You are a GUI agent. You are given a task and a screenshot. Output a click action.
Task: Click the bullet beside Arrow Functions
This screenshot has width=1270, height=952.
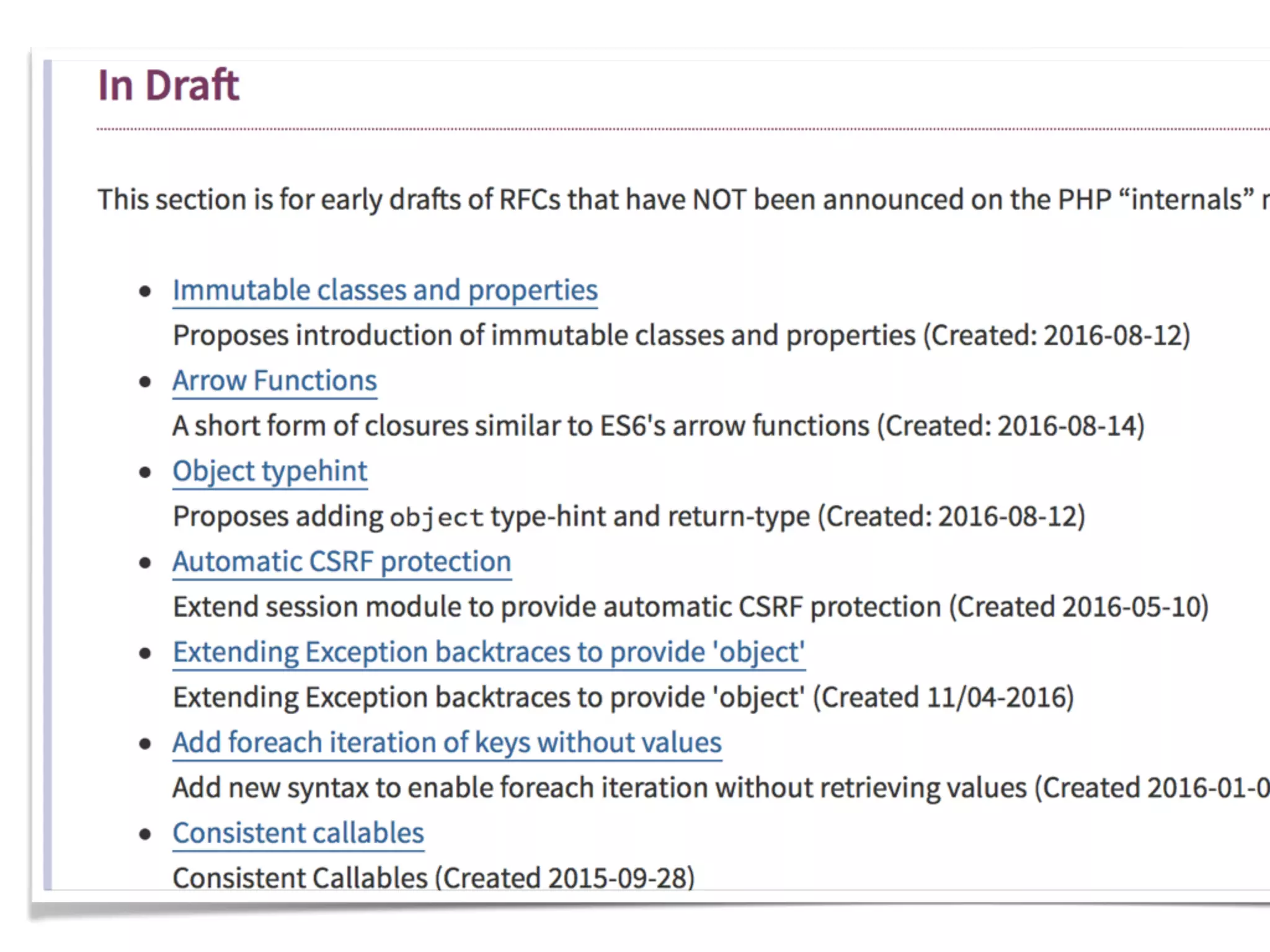[x=145, y=382]
